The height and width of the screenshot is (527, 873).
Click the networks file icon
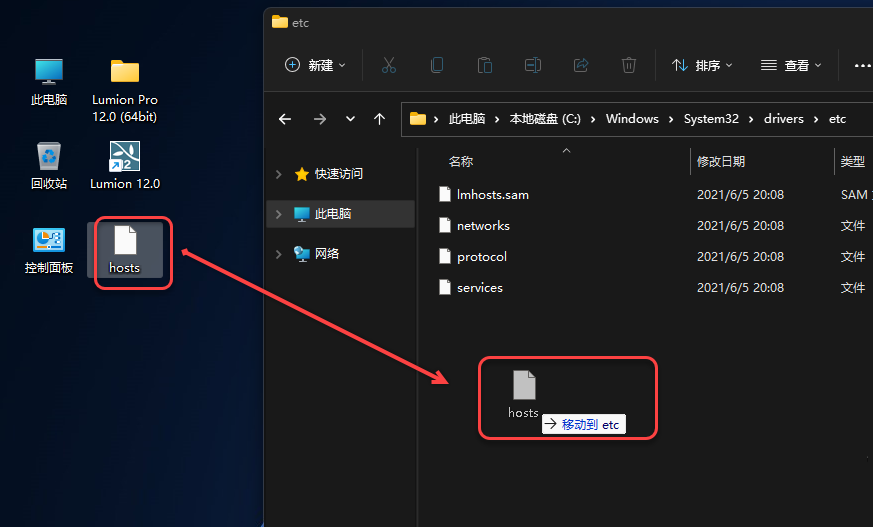(x=445, y=225)
